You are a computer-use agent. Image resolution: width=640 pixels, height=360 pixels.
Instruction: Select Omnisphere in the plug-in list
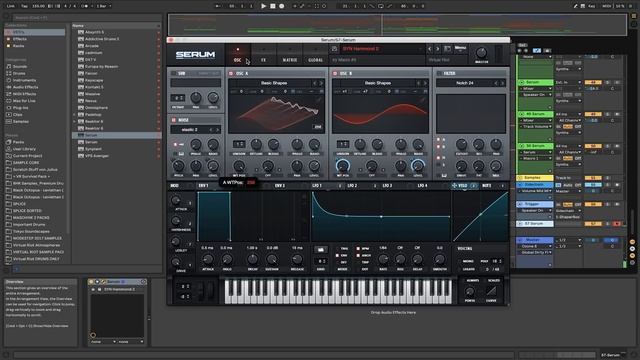(96, 108)
